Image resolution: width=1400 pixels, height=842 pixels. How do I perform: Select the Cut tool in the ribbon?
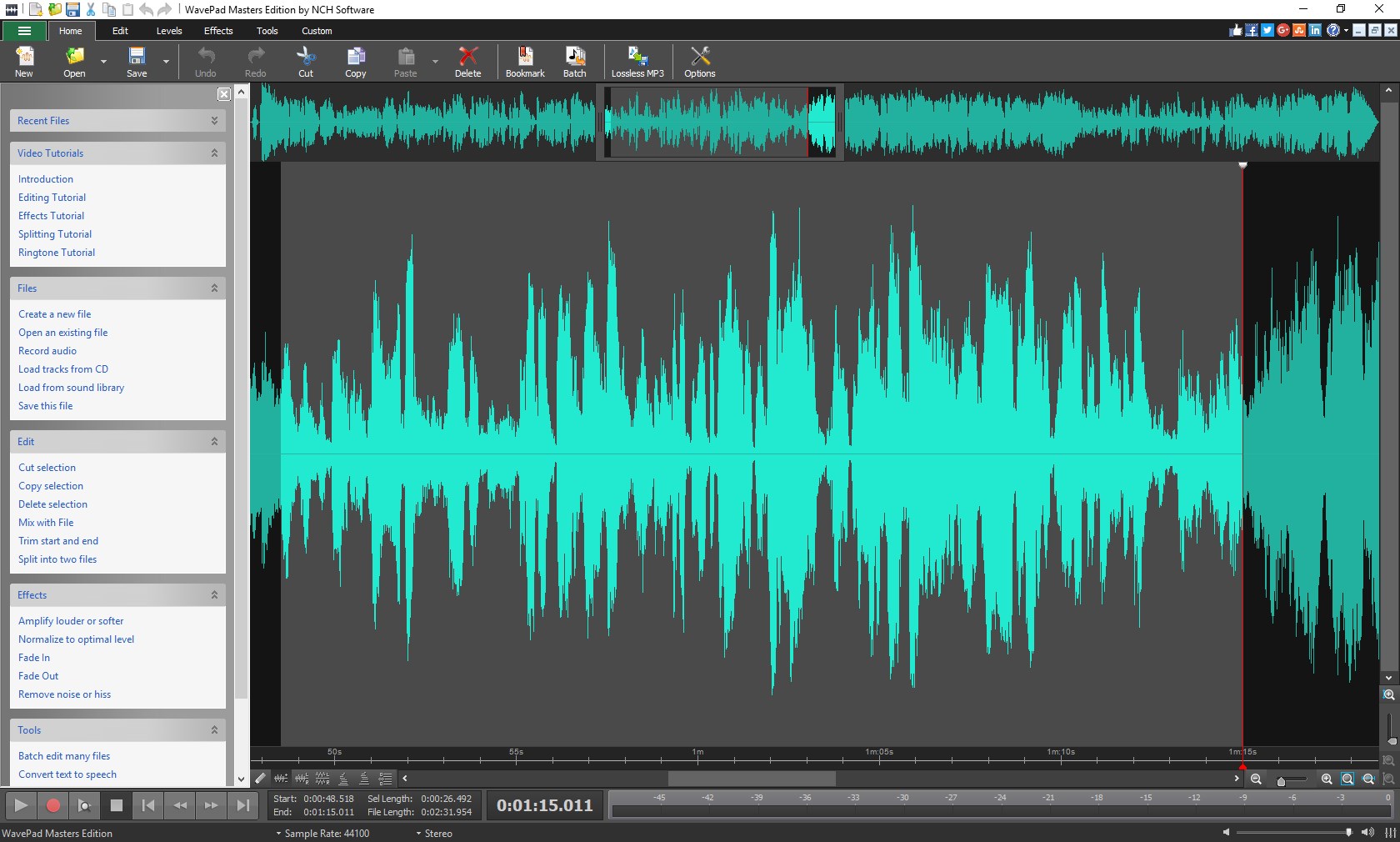coord(305,62)
